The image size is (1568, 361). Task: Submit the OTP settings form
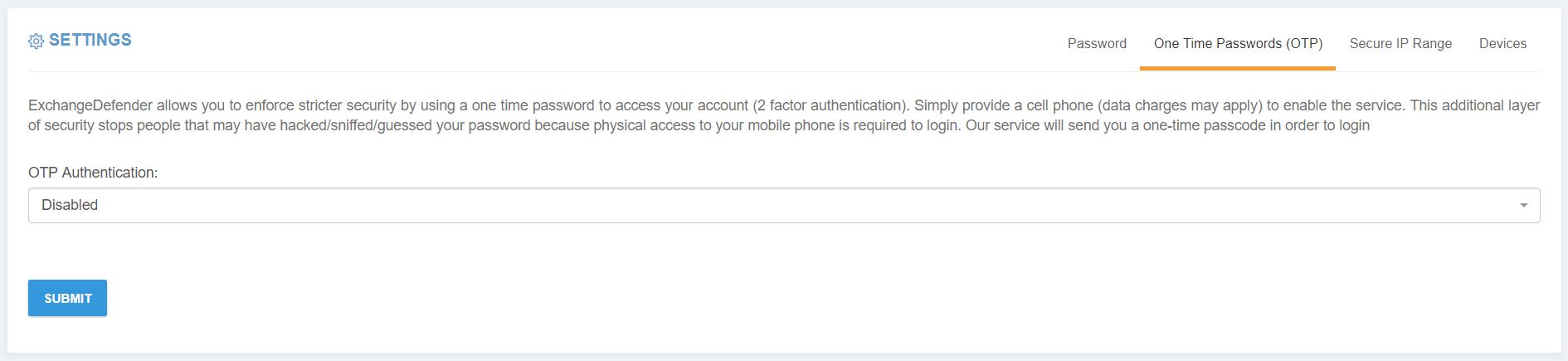(67, 298)
